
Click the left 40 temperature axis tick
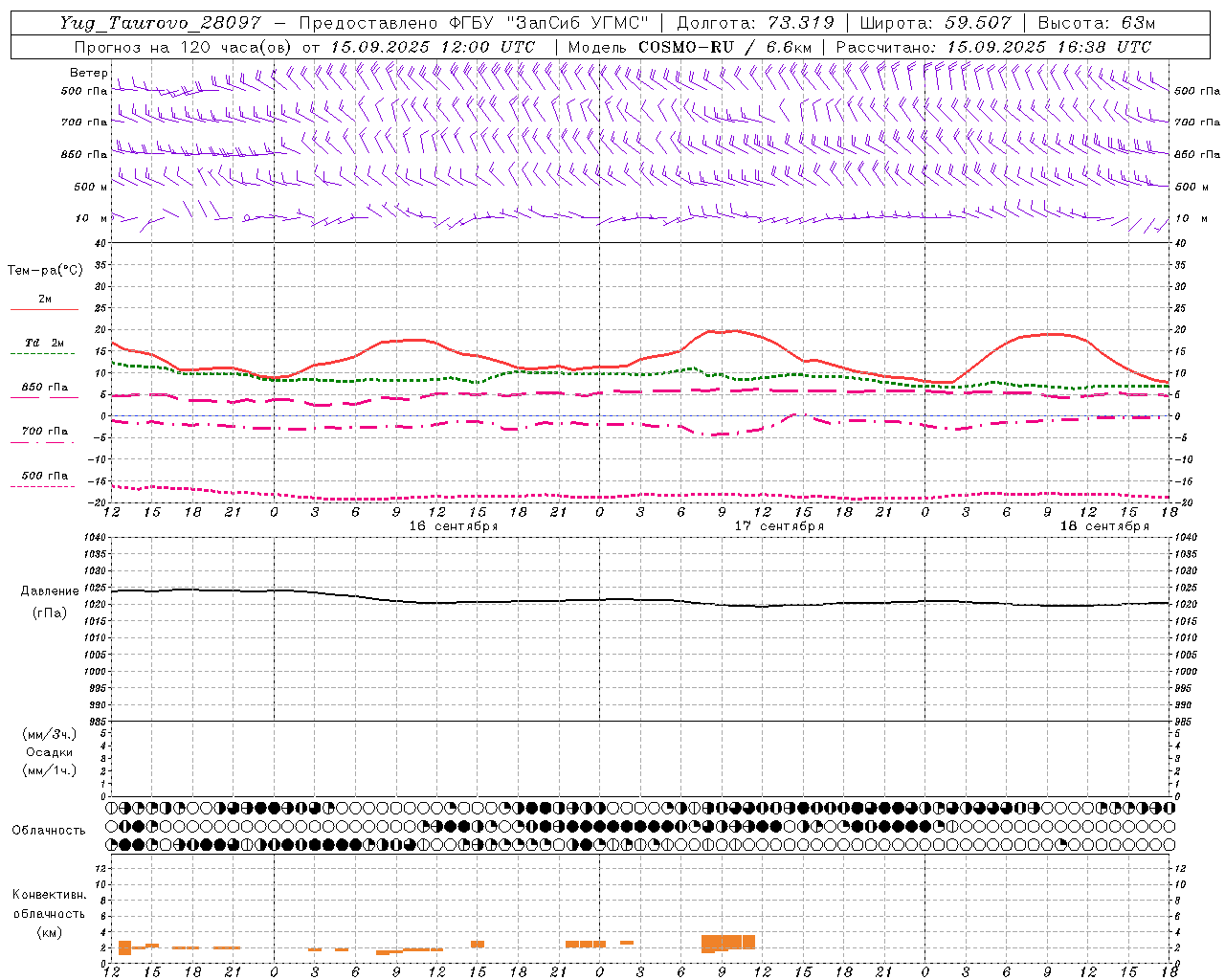[100, 243]
